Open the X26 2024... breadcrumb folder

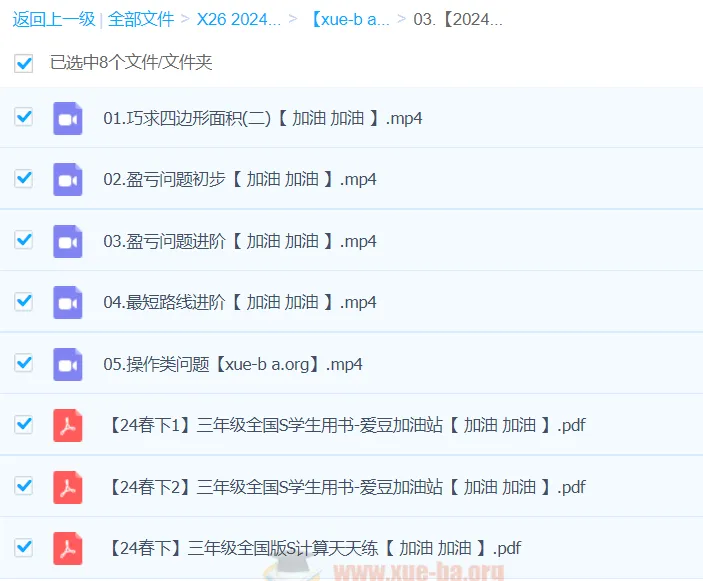click(x=238, y=19)
